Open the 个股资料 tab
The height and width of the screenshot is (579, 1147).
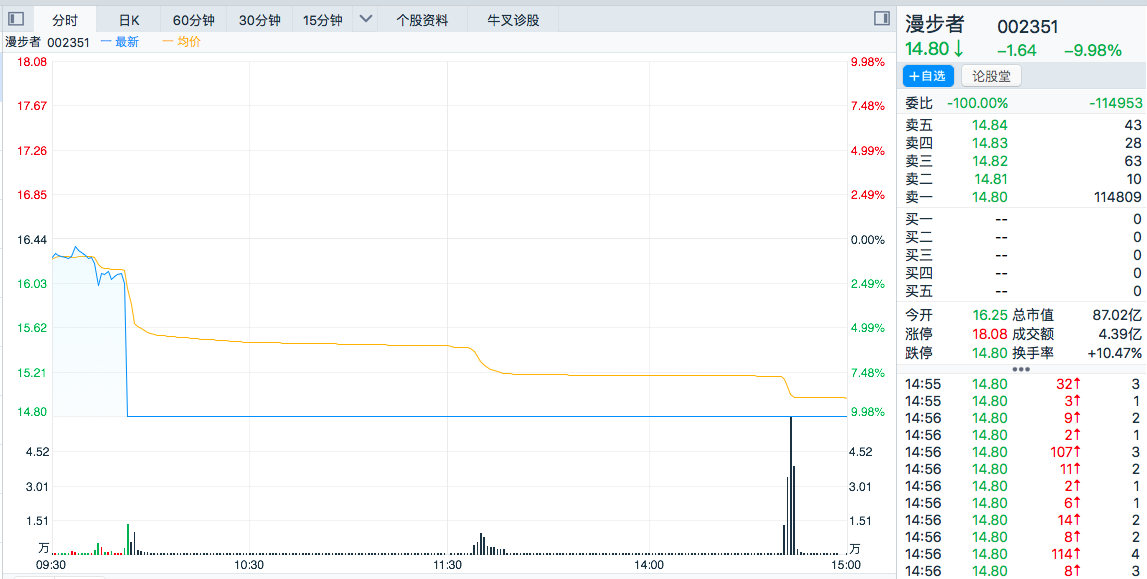pyautogui.click(x=422, y=20)
